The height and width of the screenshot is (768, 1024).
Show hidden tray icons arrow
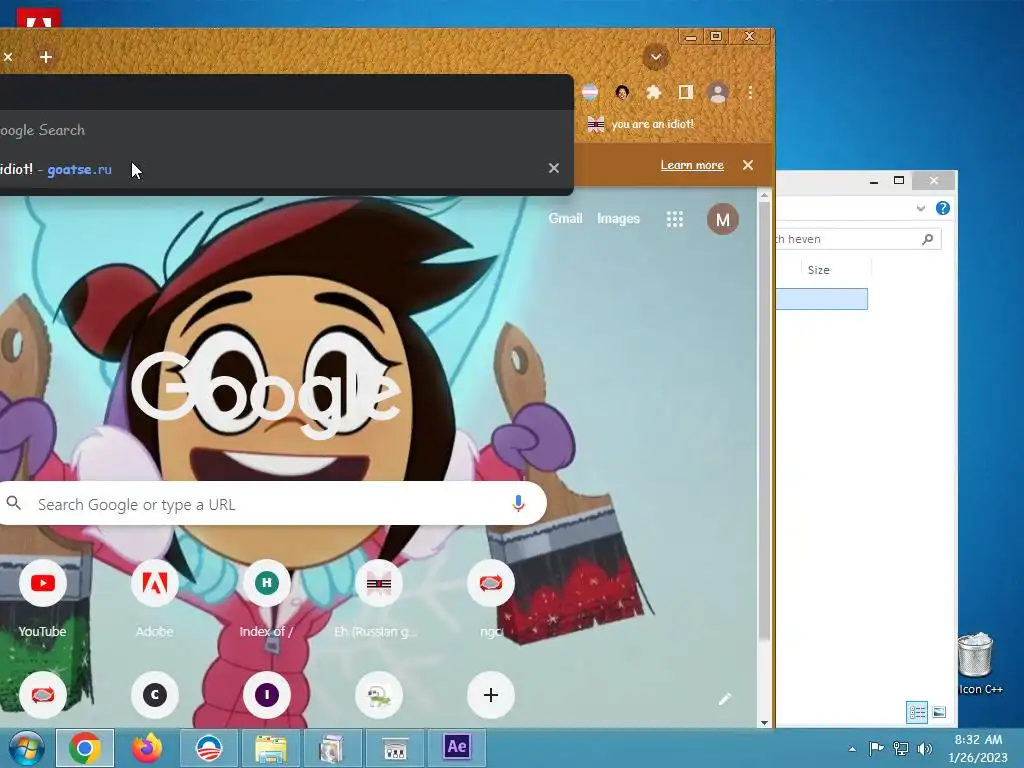point(852,749)
